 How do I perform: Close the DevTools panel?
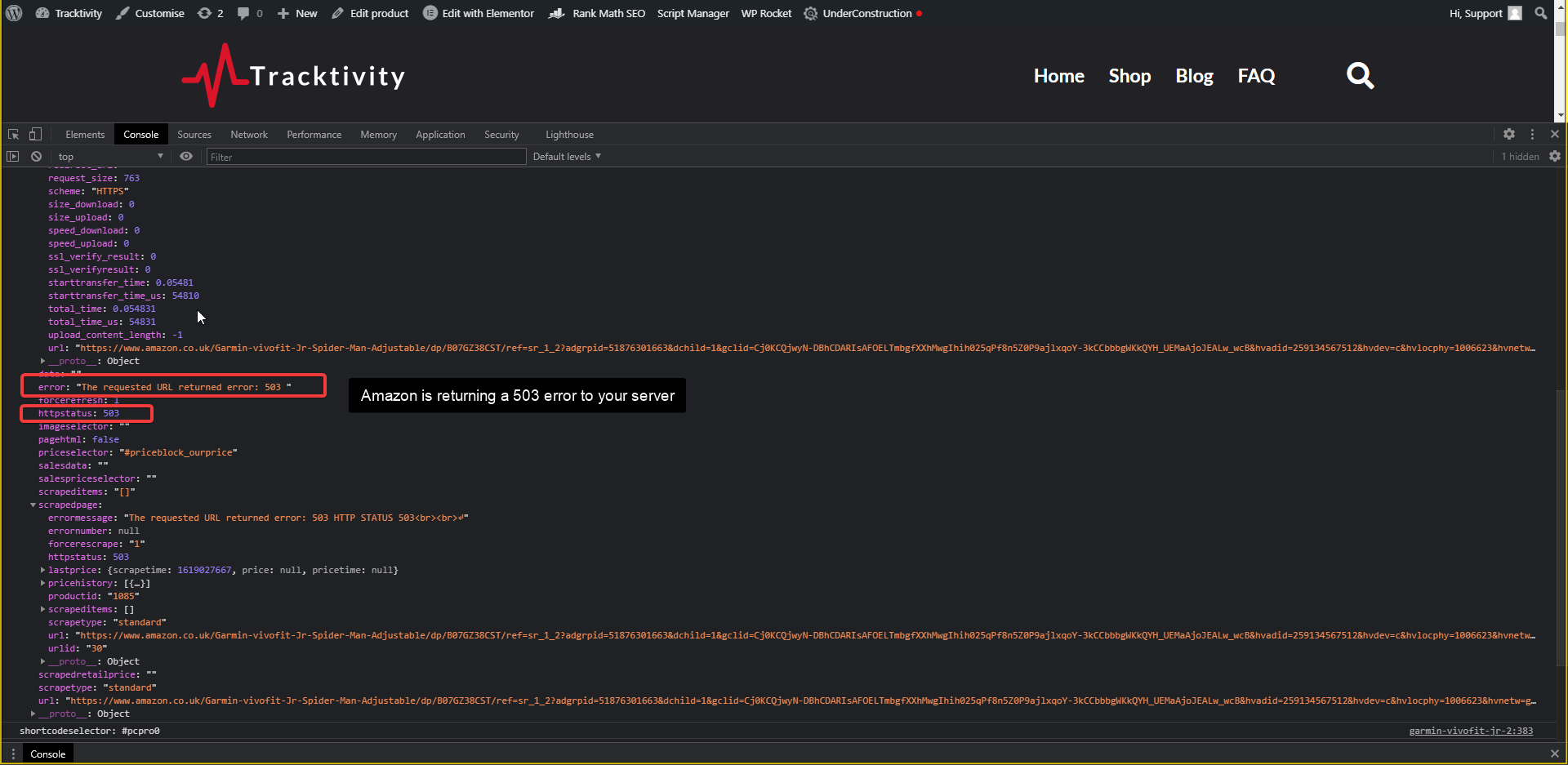pyautogui.click(x=1555, y=134)
